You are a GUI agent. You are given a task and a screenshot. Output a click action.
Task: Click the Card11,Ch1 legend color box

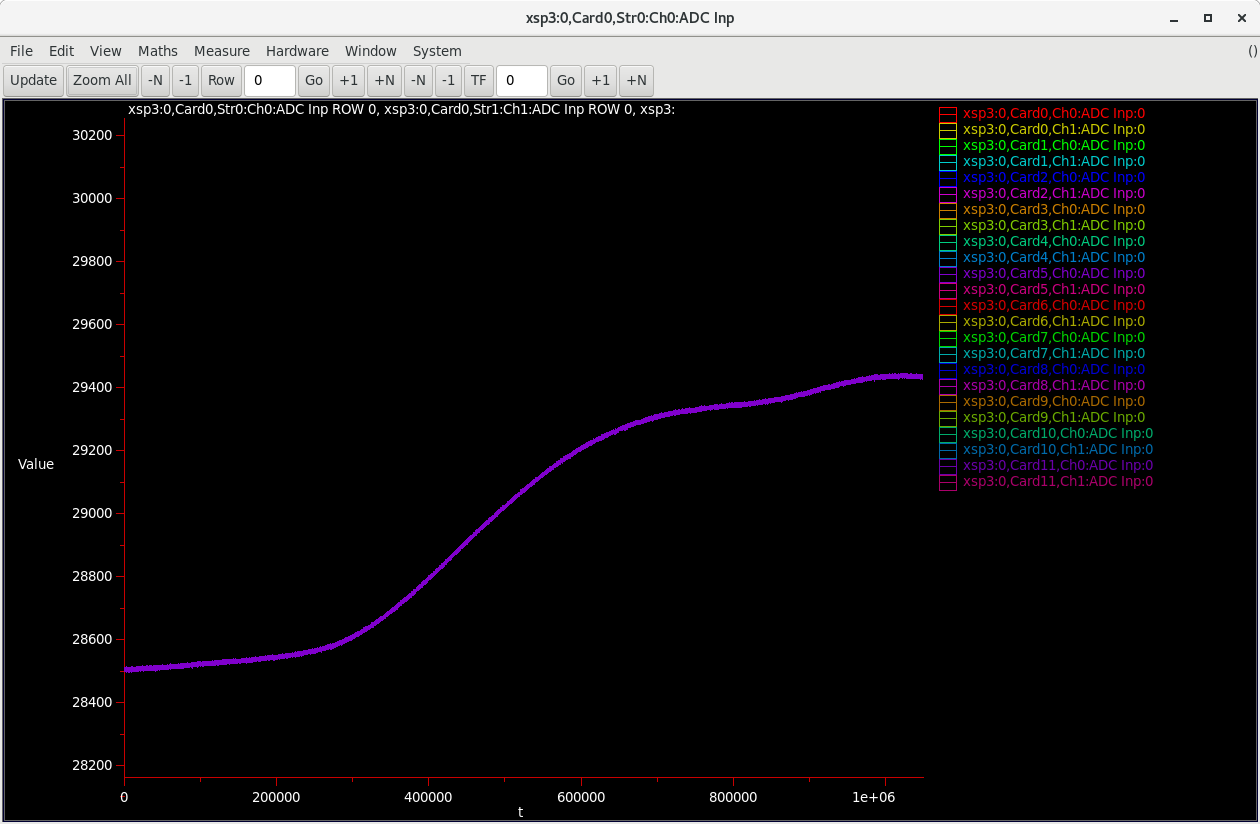tap(948, 482)
